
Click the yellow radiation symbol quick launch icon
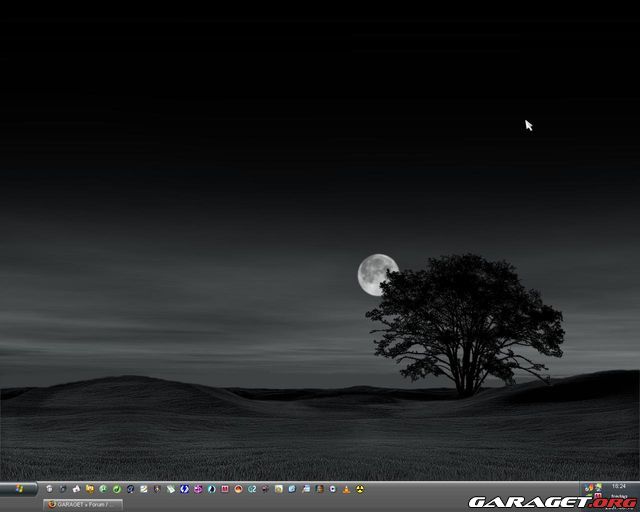click(x=360, y=489)
